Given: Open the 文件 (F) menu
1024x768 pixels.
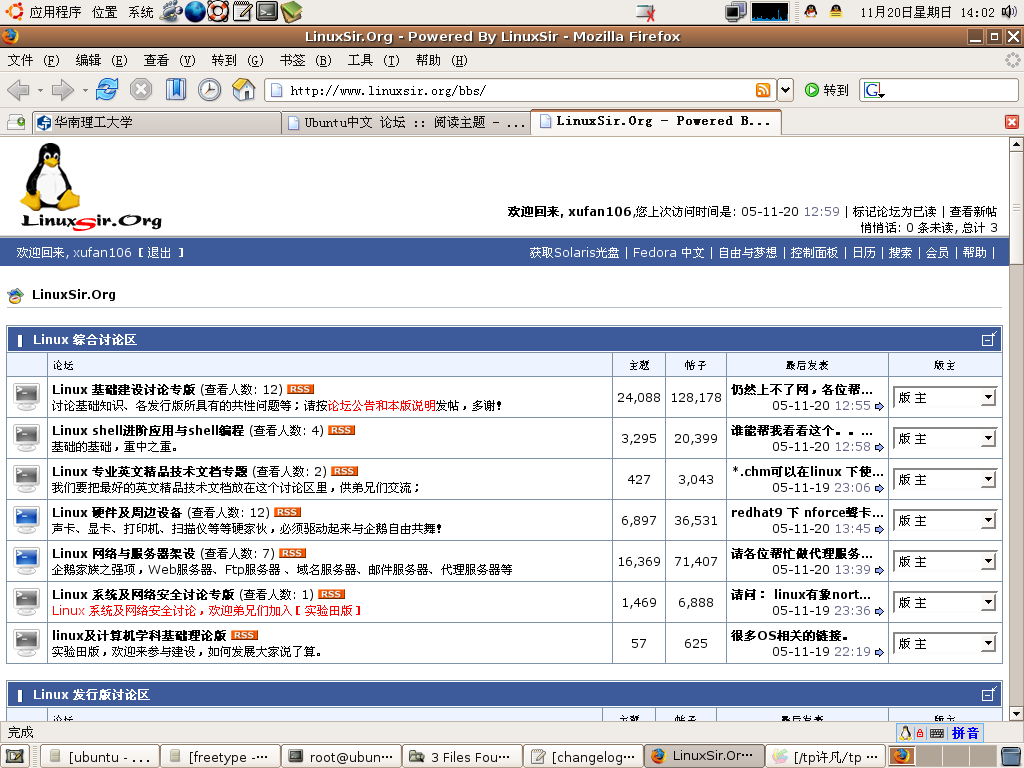Looking at the screenshot, I should pos(33,60).
